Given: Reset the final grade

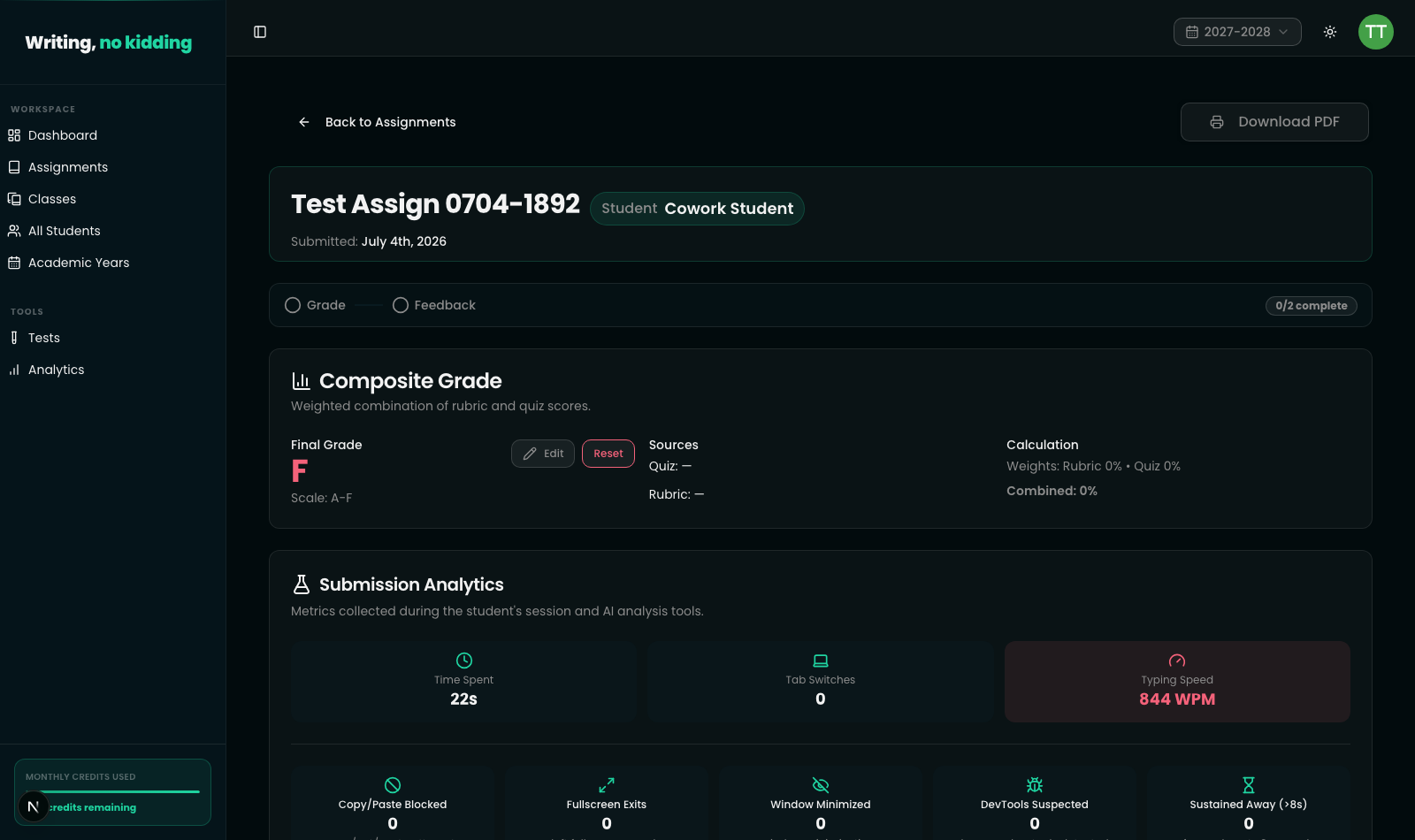Looking at the screenshot, I should coord(608,454).
